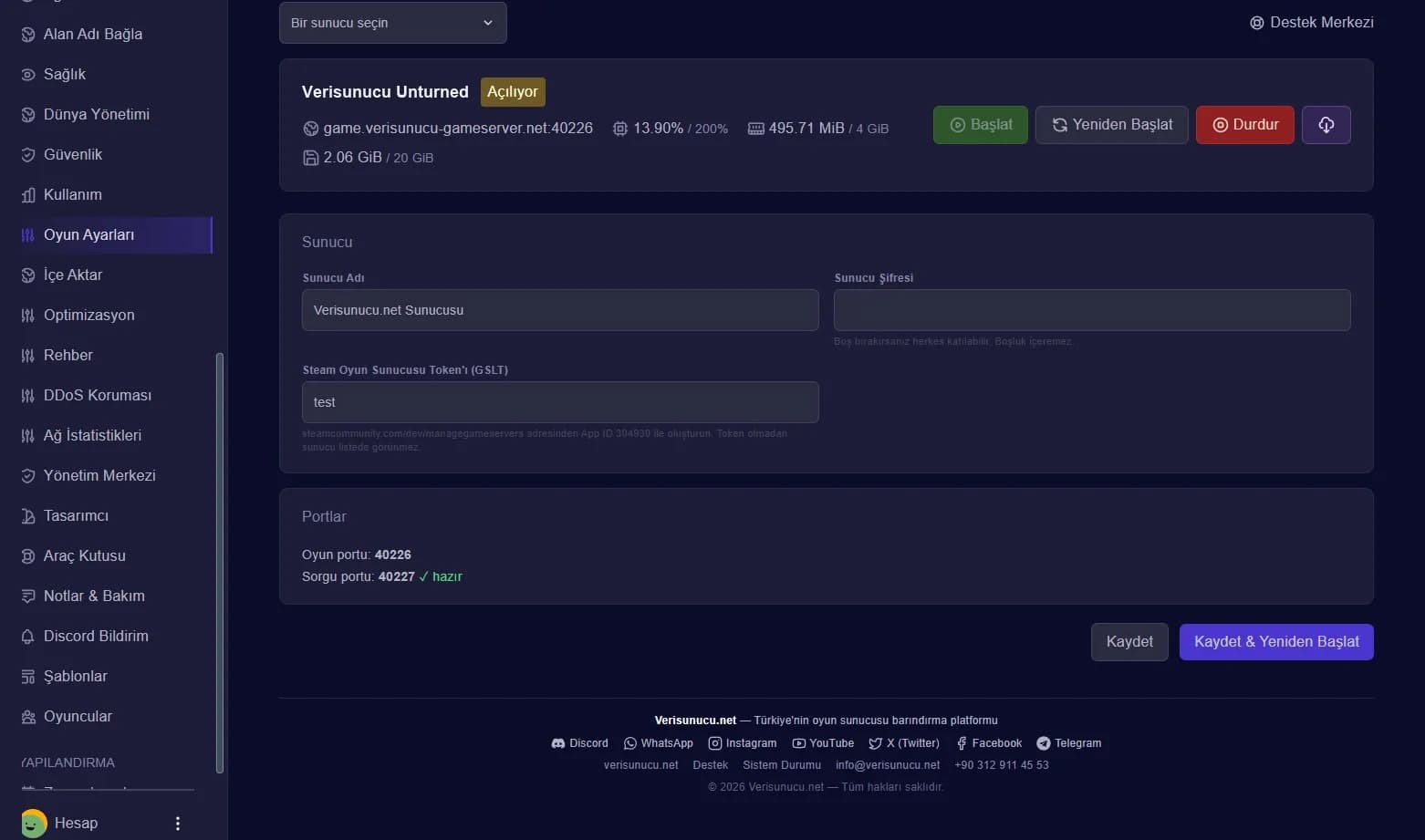Image resolution: width=1425 pixels, height=840 pixels.
Task: Stop the server with Durdur button
Action: pyautogui.click(x=1245, y=125)
